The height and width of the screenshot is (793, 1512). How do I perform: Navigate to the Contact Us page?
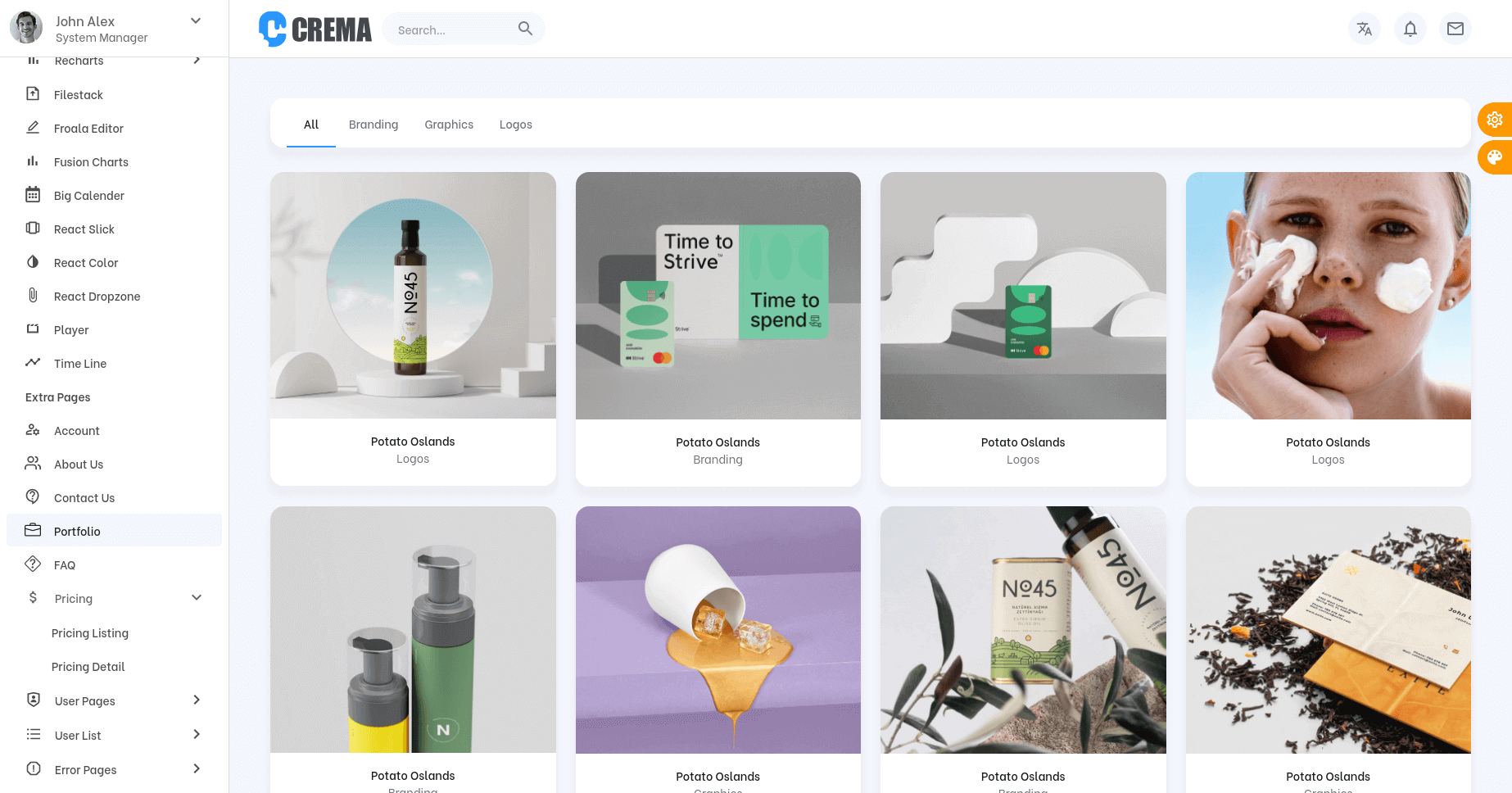(84, 497)
